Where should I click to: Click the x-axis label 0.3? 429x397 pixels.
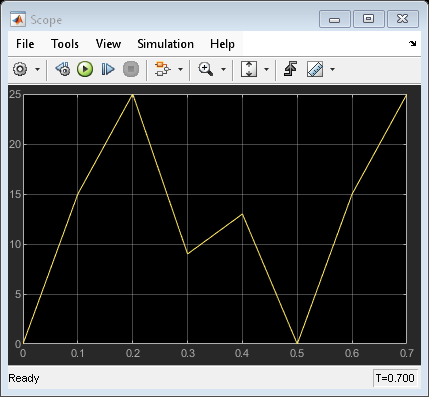coord(188,353)
